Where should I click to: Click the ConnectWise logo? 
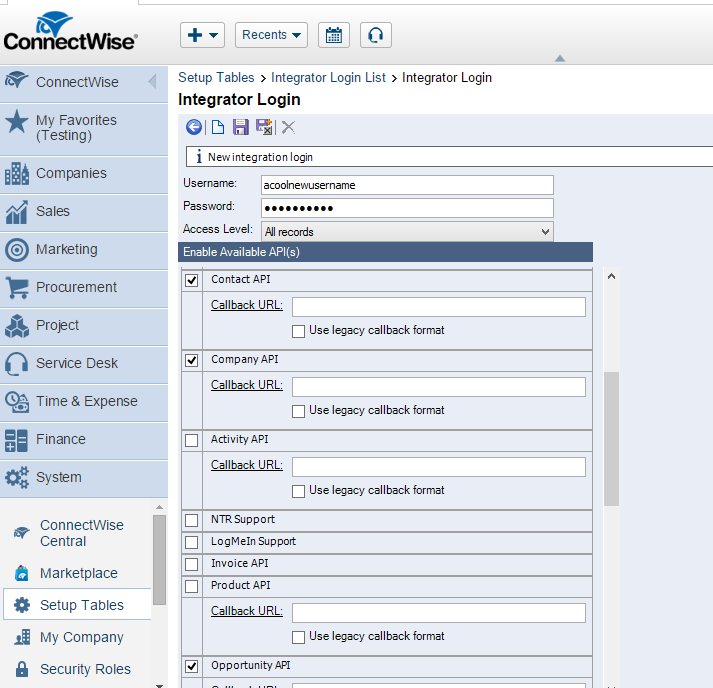[70, 32]
